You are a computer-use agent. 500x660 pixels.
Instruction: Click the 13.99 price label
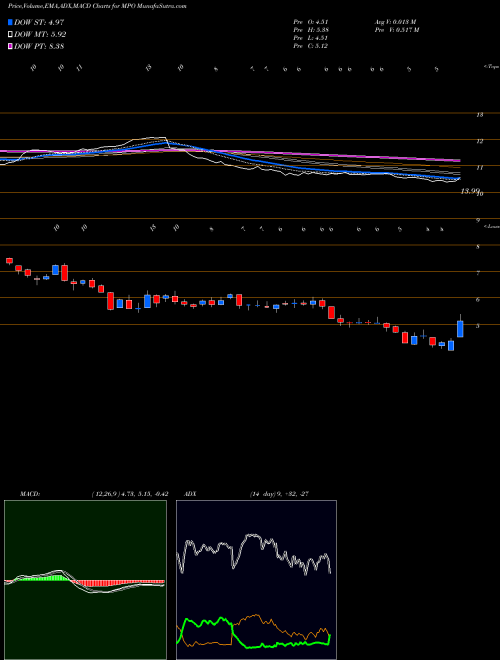click(470, 192)
